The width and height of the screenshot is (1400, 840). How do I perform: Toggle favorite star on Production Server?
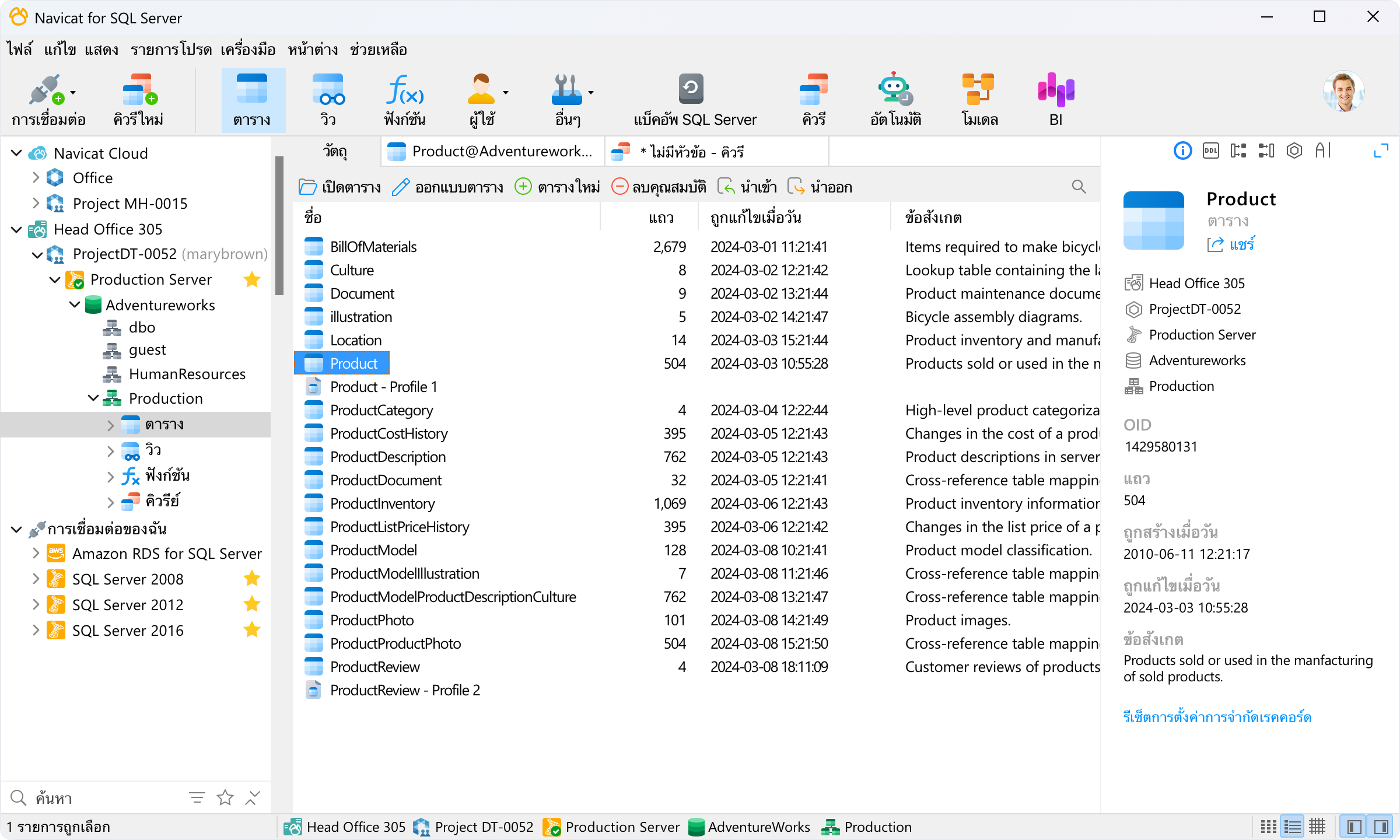click(x=252, y=280)
